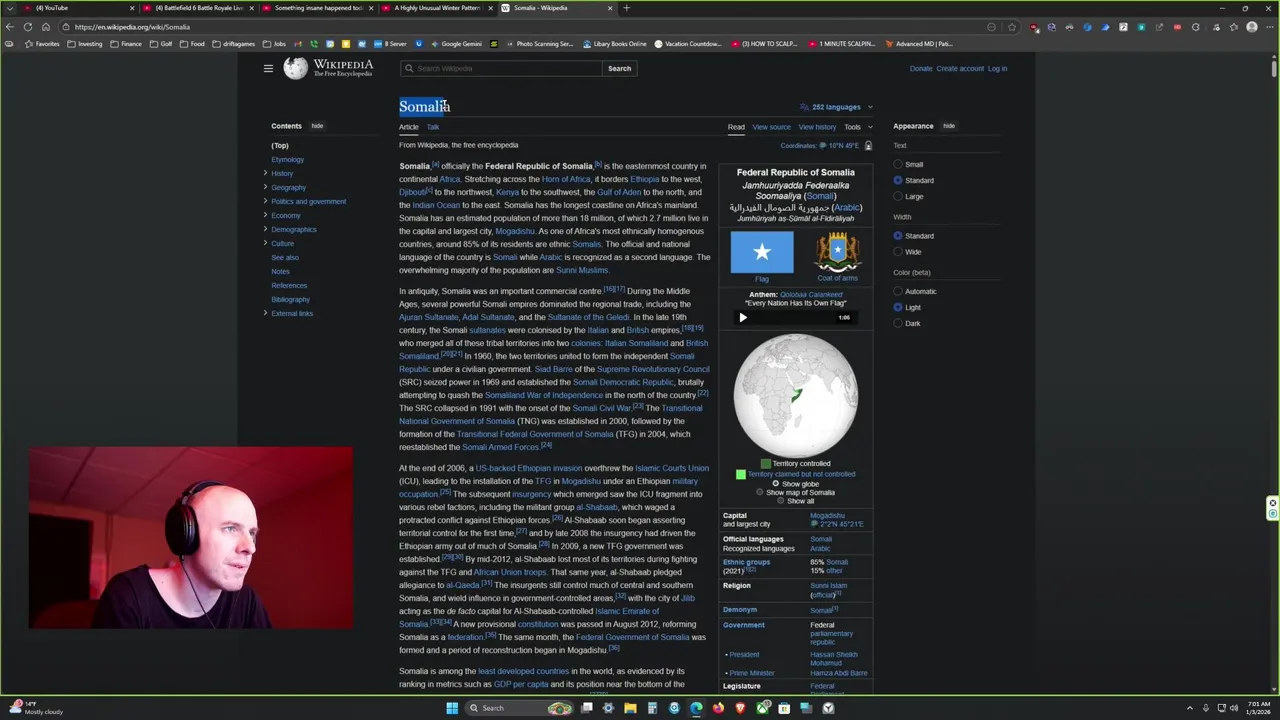
Task: Open Microsoft Store from the taskbar
Action: click(x=784, y=708)
